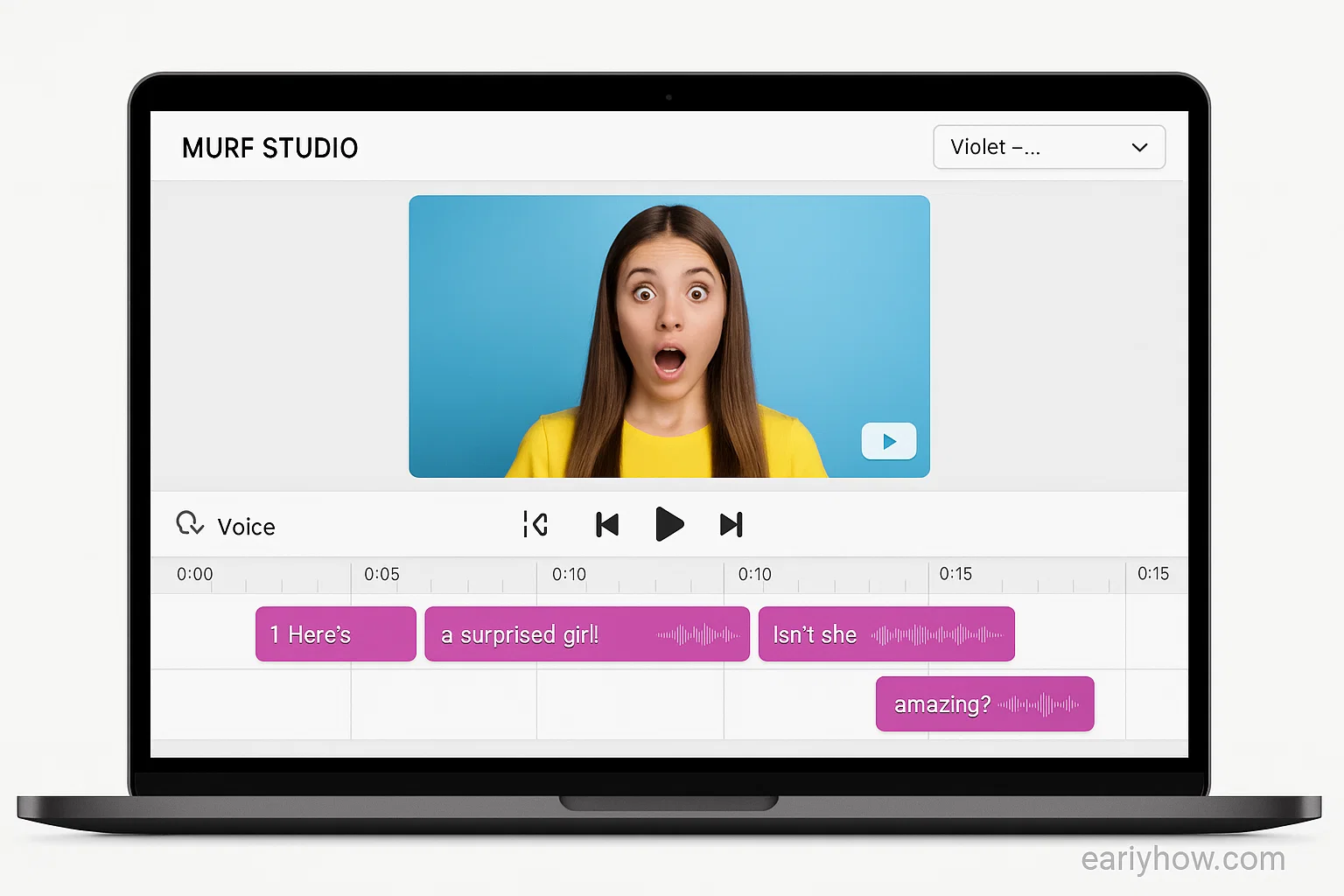Click the Voice regenerate icon
The width and height of the screenshot is (1344, 896).
[190, 524]
